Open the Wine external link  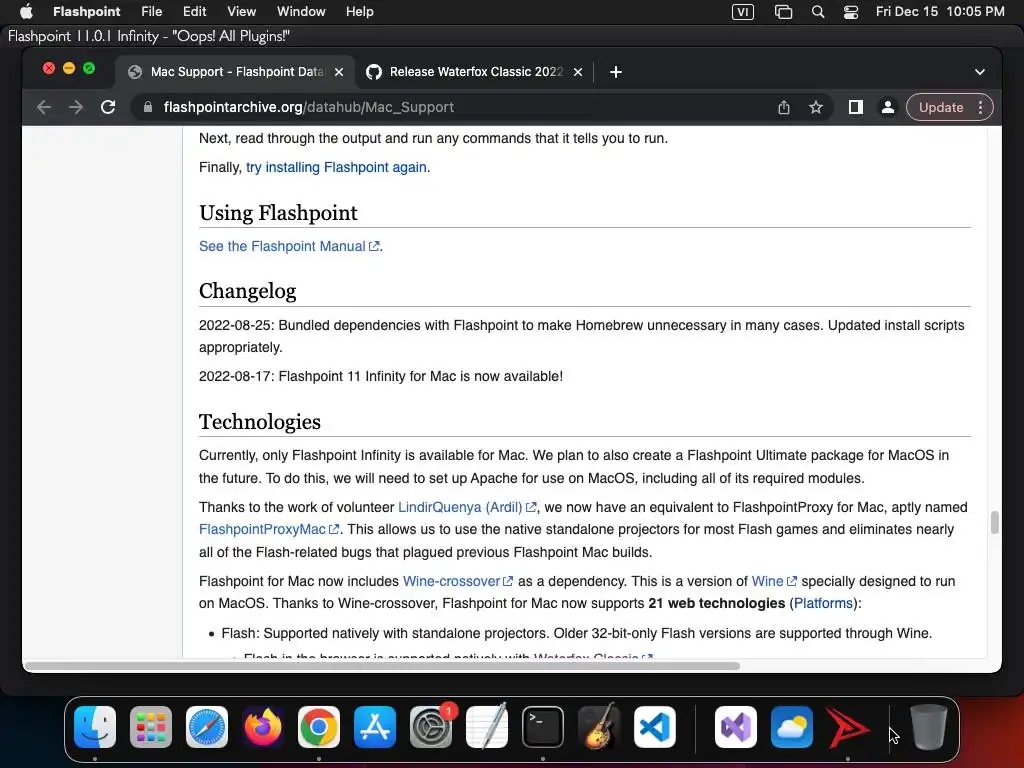[x=774, y=581]
